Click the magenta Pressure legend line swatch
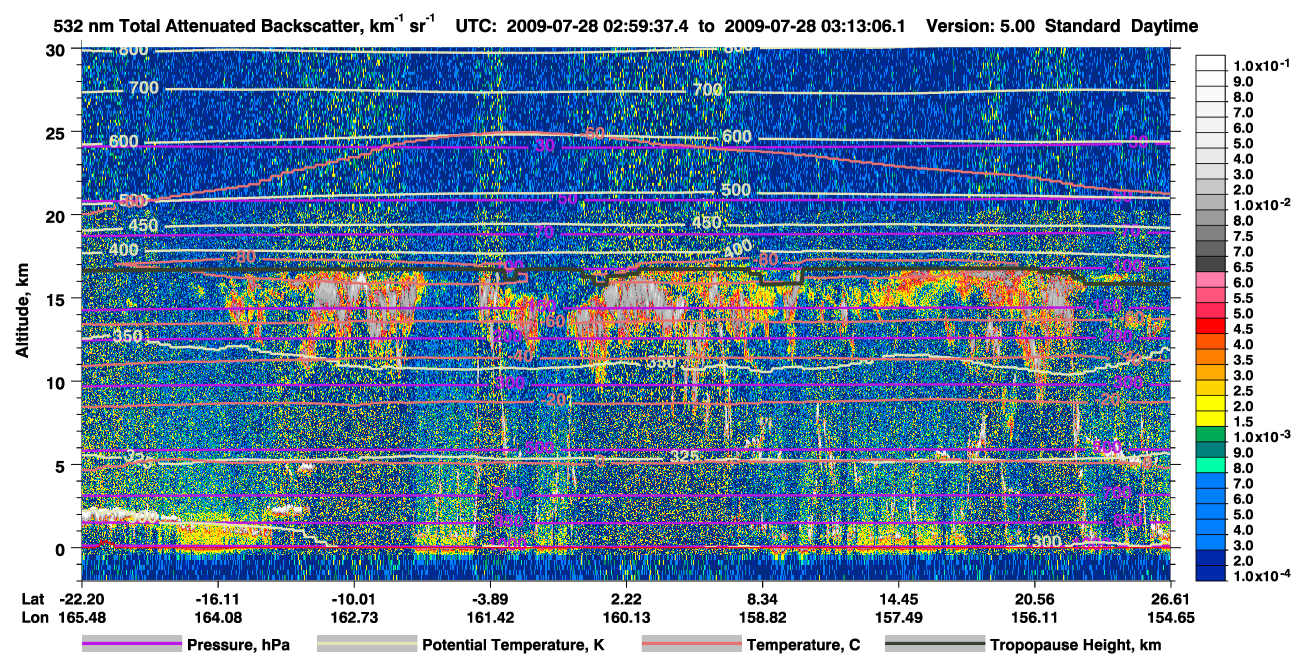This screenshot has height=667, width=1300. pos(131,645)
